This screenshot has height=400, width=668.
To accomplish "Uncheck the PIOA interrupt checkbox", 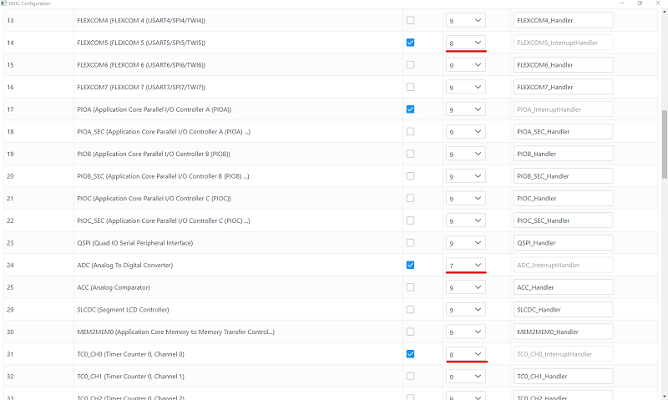I will coord(410,109).
